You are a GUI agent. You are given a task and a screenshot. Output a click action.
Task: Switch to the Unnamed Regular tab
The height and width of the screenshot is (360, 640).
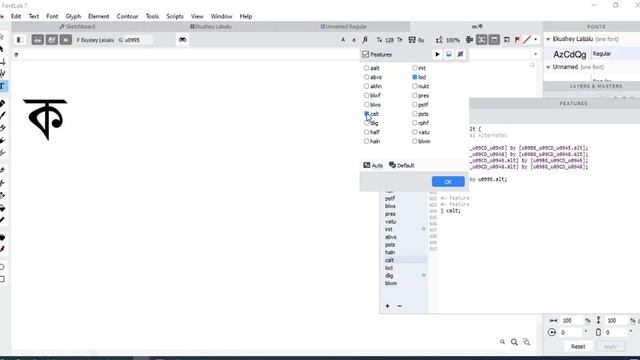[x=344, y=27]
